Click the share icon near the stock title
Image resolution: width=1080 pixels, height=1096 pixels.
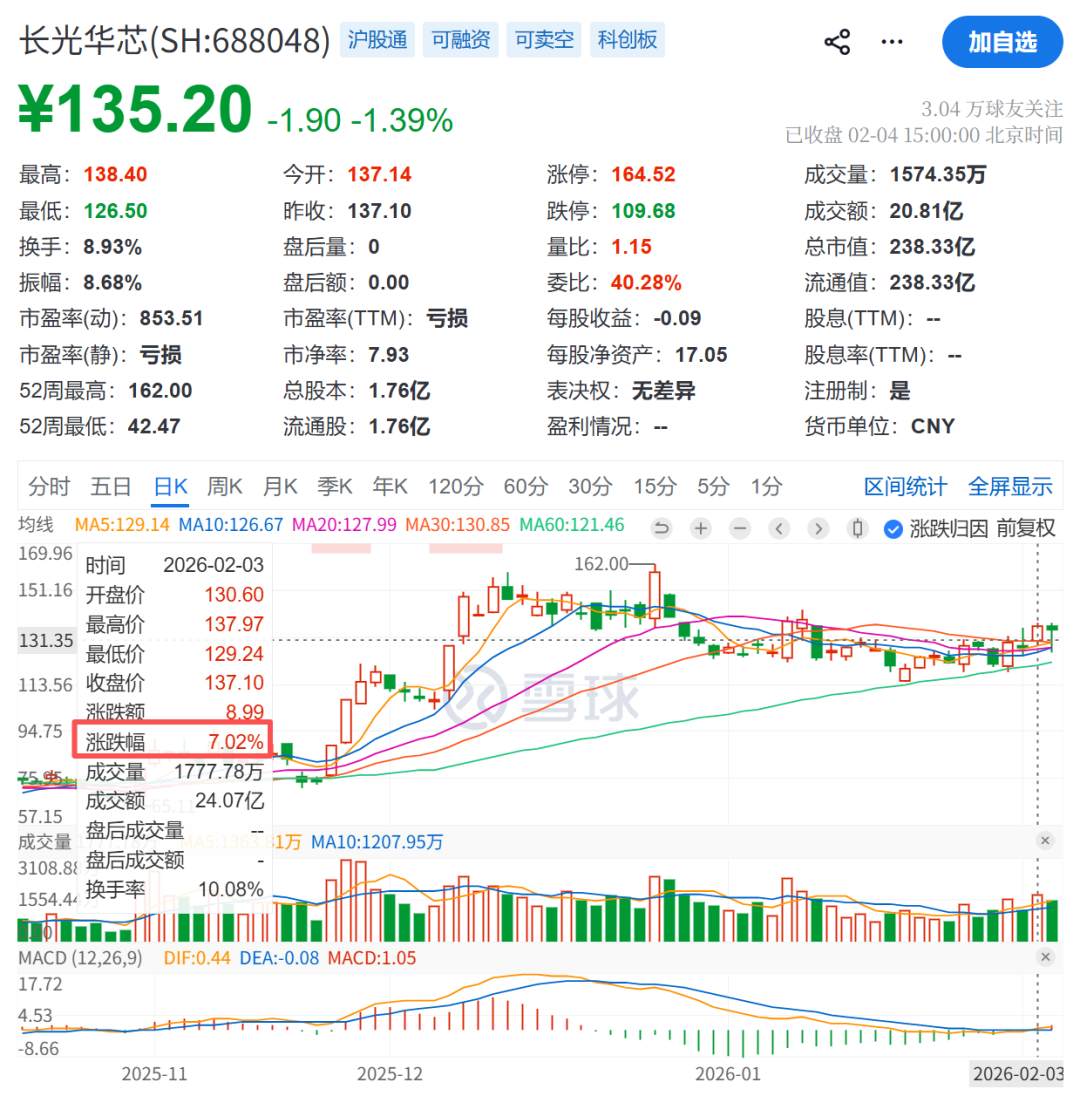(837, 42)
